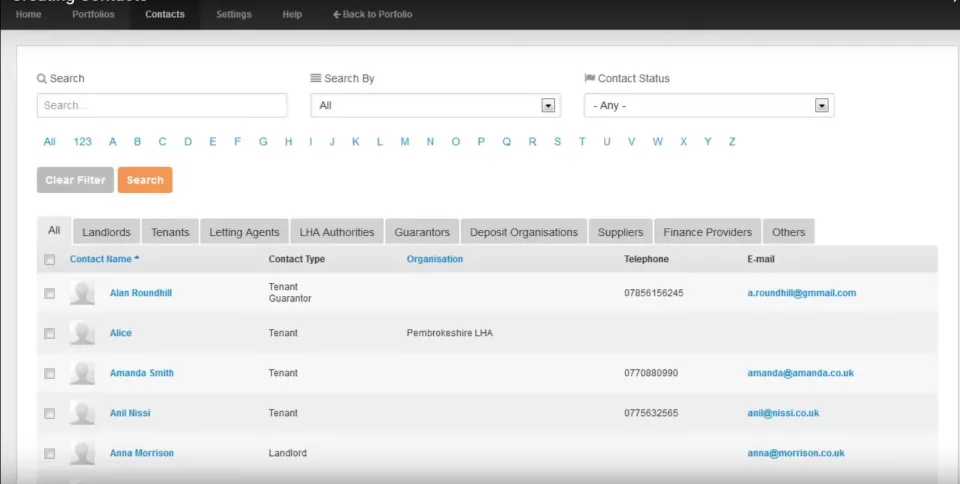Filter contacts by letter S
The width and height of the screenshot is (960, 484).
tap(557, 141)
